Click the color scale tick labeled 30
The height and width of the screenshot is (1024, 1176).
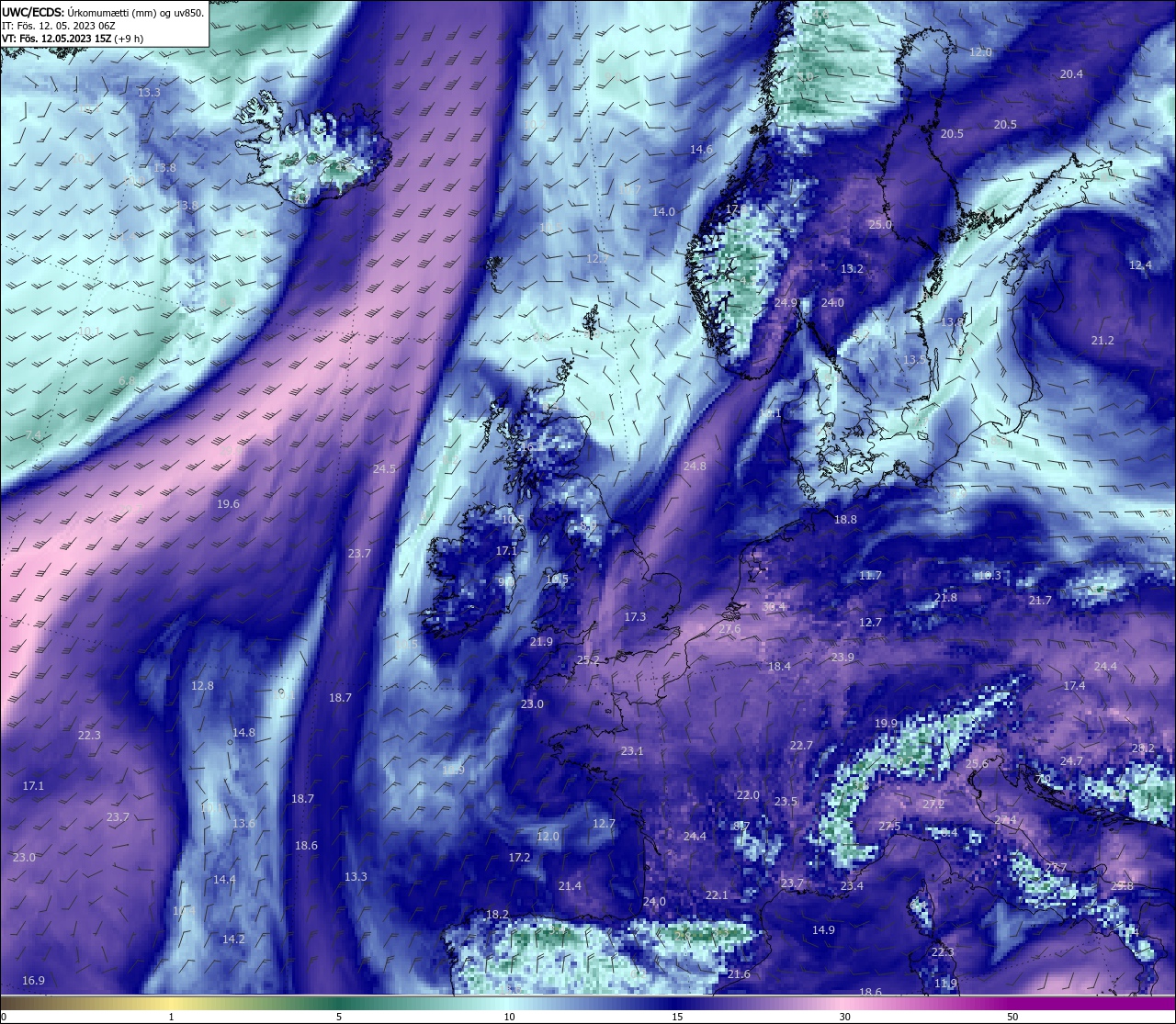844,1017
